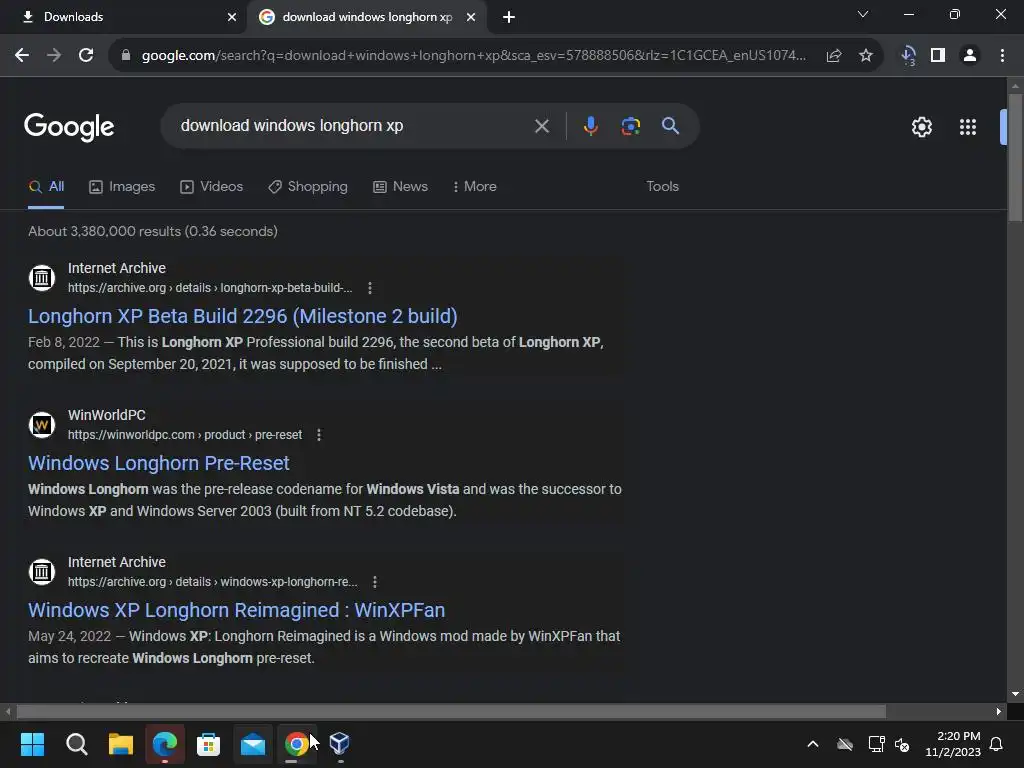The width and height of the screenshot is (1024, 768).
Task: Click the archive.org longhorn-xp-beta-build URL
Action: click(210, 288)
